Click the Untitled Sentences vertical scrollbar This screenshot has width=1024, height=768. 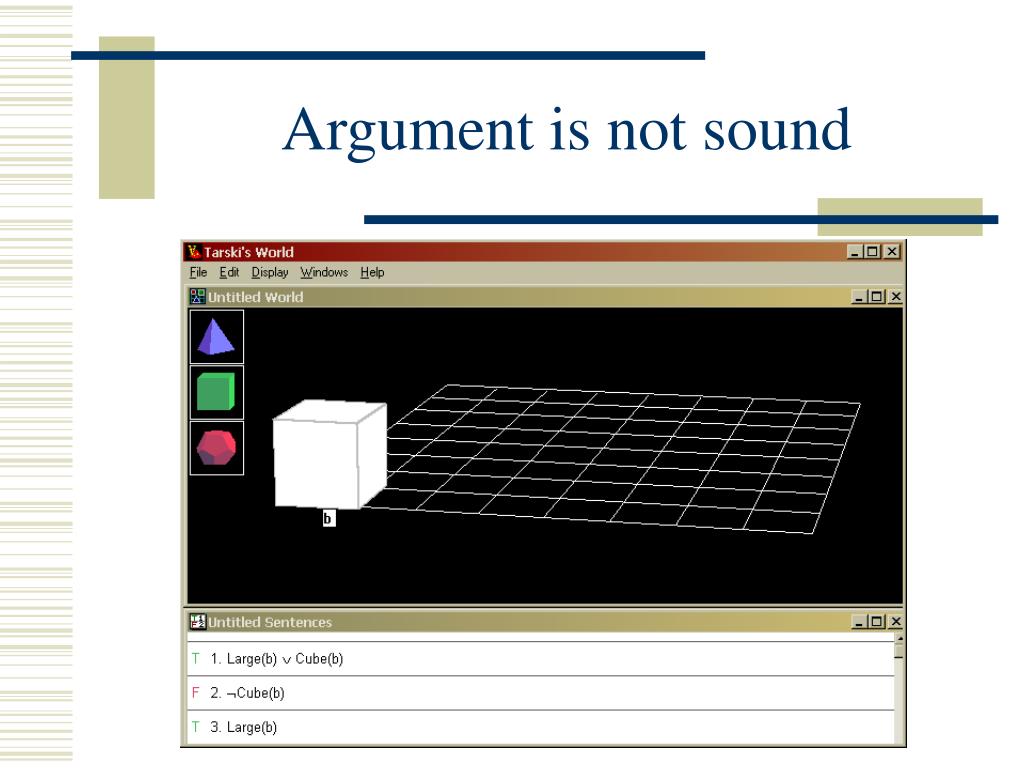899,688
